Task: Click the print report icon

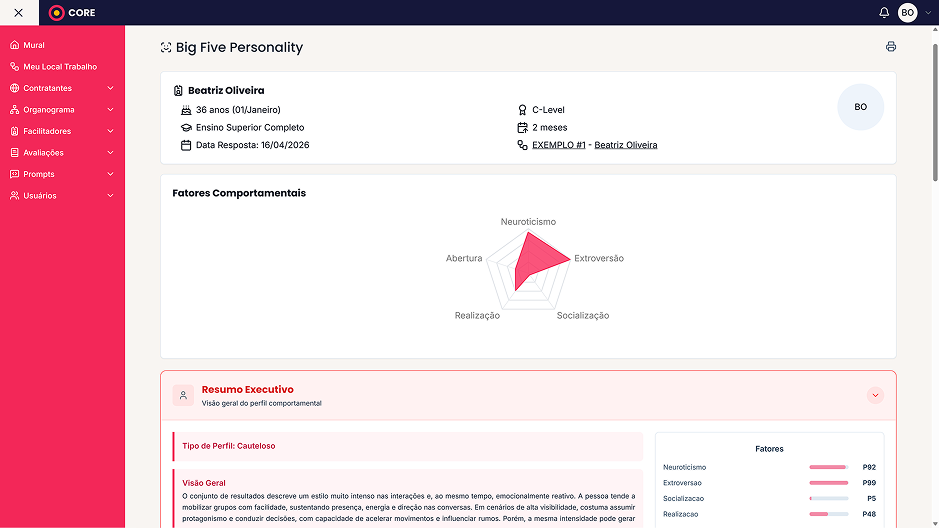Action: [x=890, y=47]
